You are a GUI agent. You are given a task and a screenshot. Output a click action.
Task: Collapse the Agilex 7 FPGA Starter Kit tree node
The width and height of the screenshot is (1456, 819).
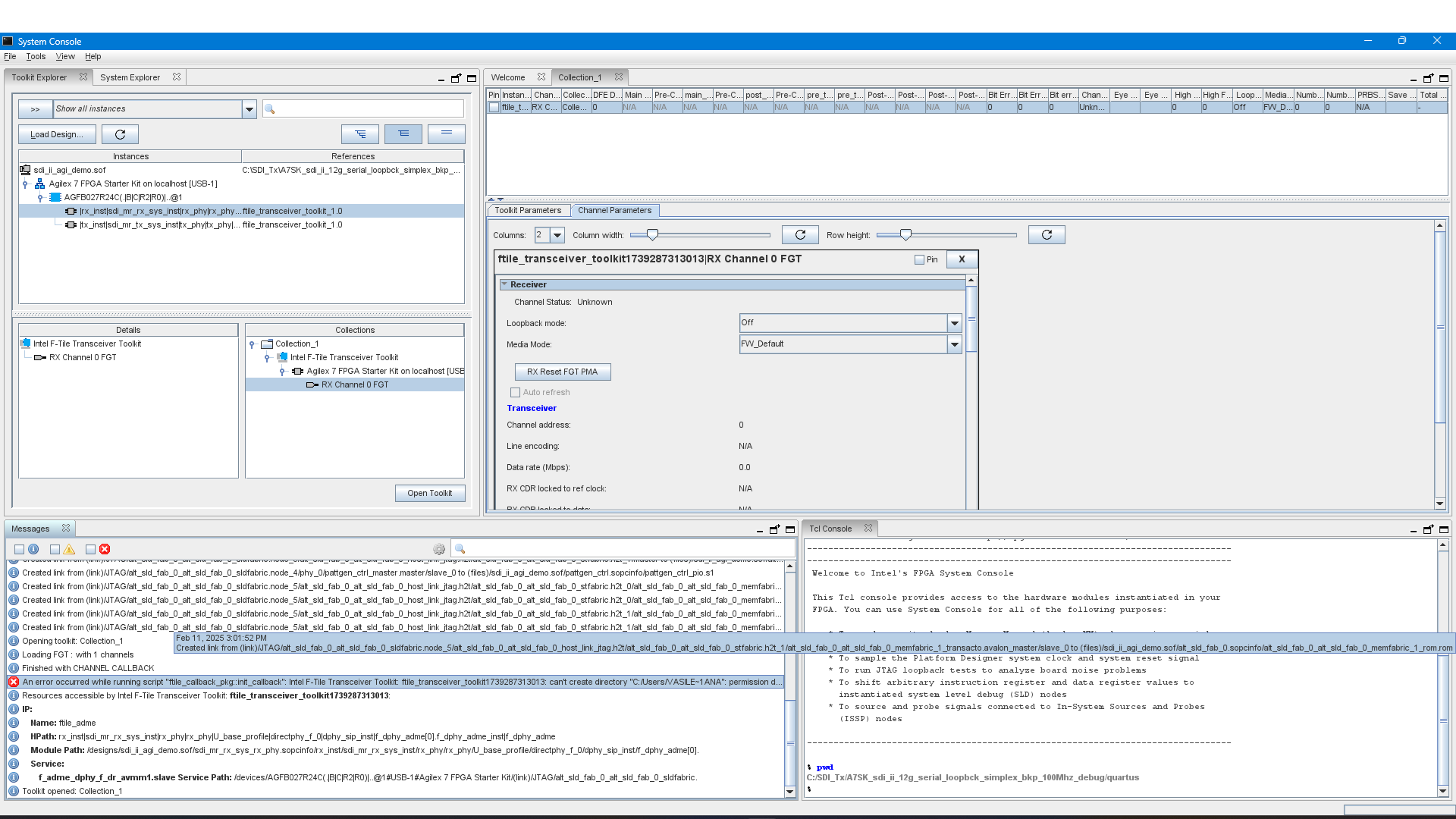click(x=25, y=184)
